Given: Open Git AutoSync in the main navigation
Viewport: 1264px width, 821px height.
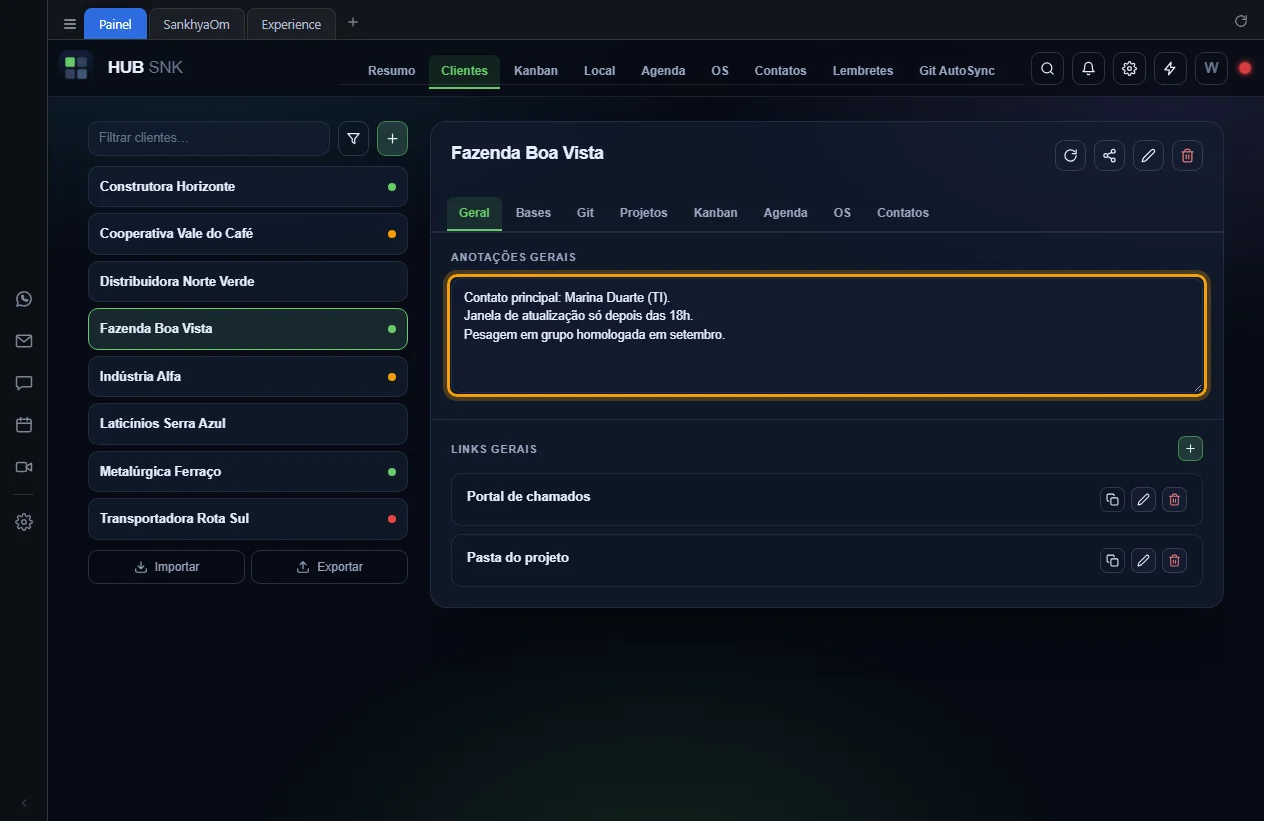Looking at the screenshot, I should click(x=957, y=71).
